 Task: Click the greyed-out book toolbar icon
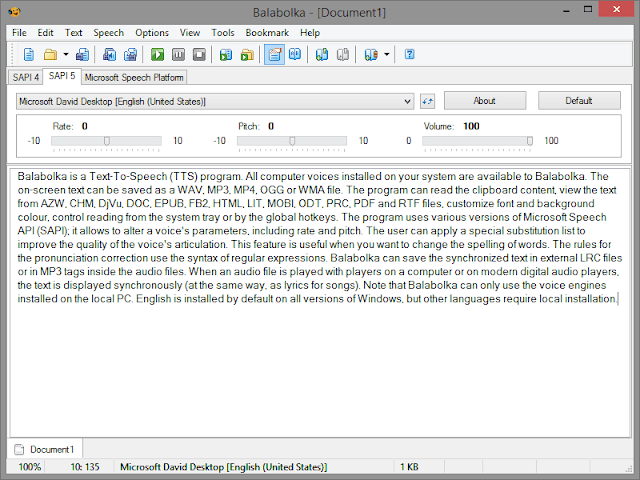[x=342, y=54]
